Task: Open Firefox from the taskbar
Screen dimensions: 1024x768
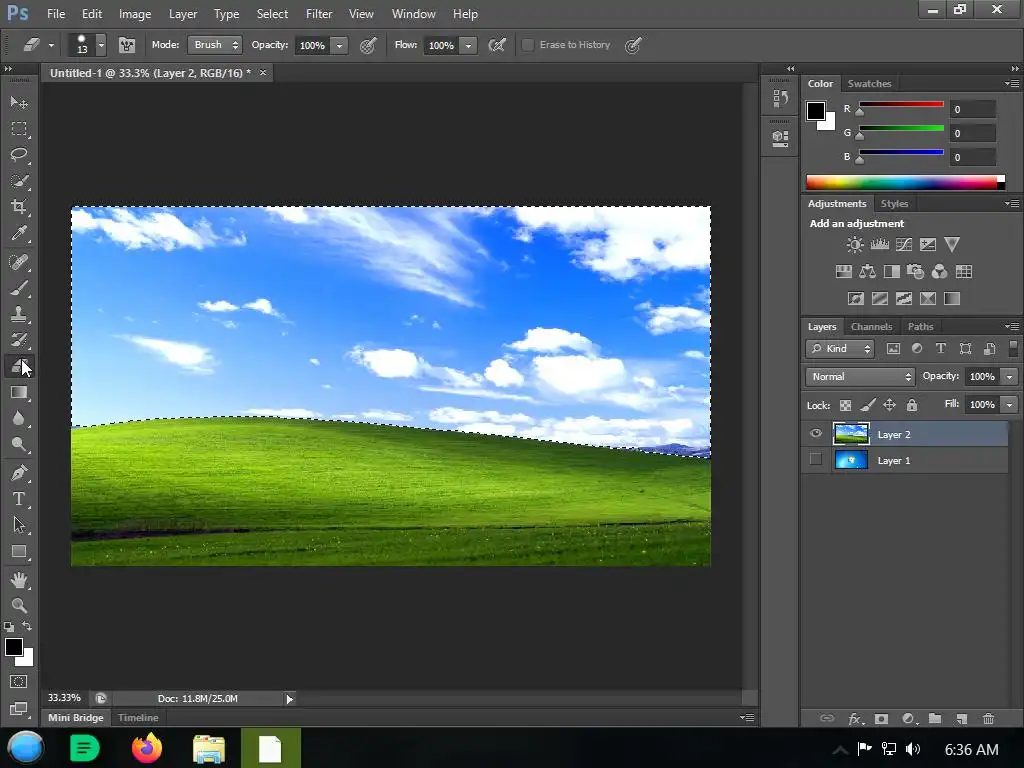Action: pyautogui.click(x=147, y=748)
